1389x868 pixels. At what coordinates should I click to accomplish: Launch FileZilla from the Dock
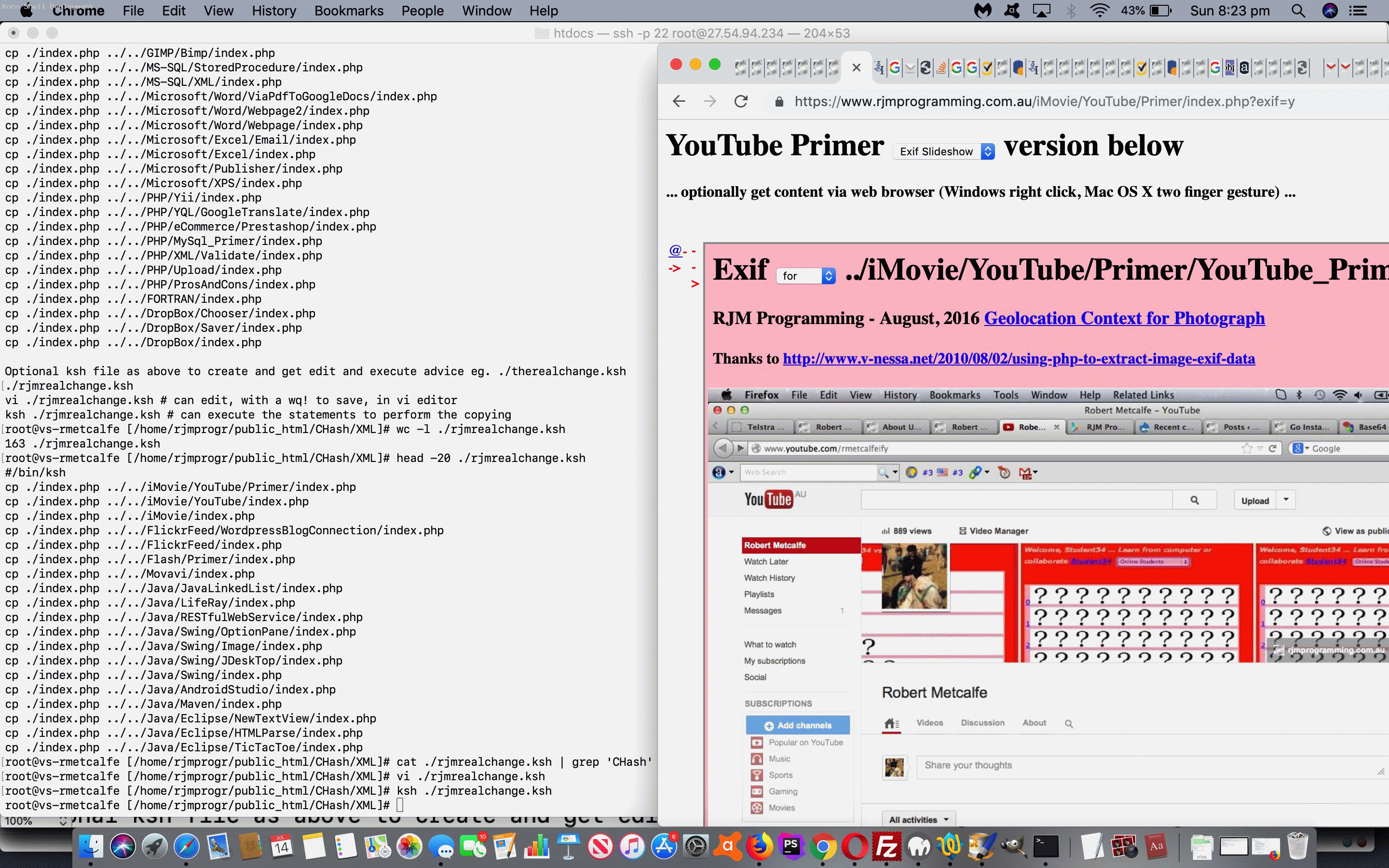click(x=887, y=846)
